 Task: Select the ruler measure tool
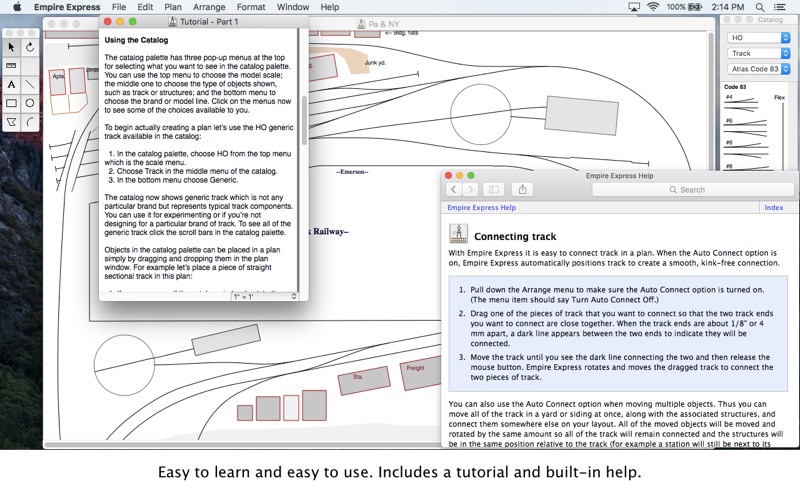[11, 66]
